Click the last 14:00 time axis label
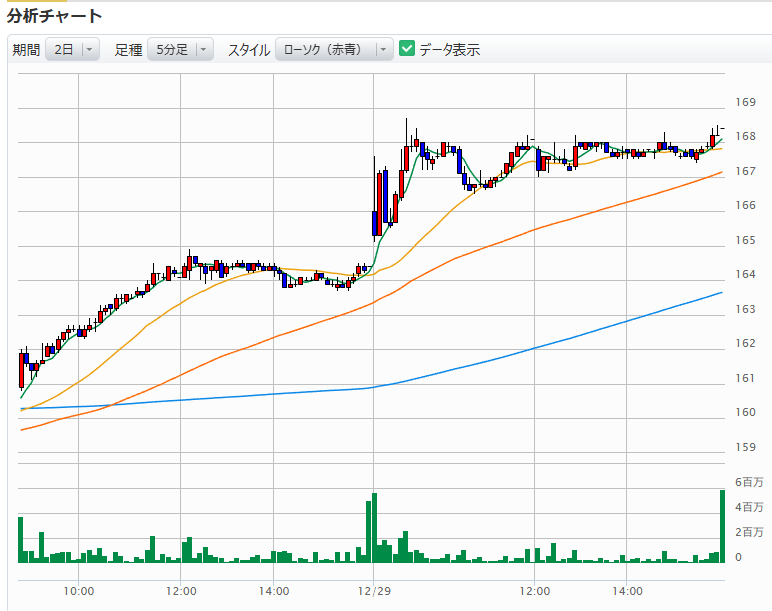 [627, 592]
